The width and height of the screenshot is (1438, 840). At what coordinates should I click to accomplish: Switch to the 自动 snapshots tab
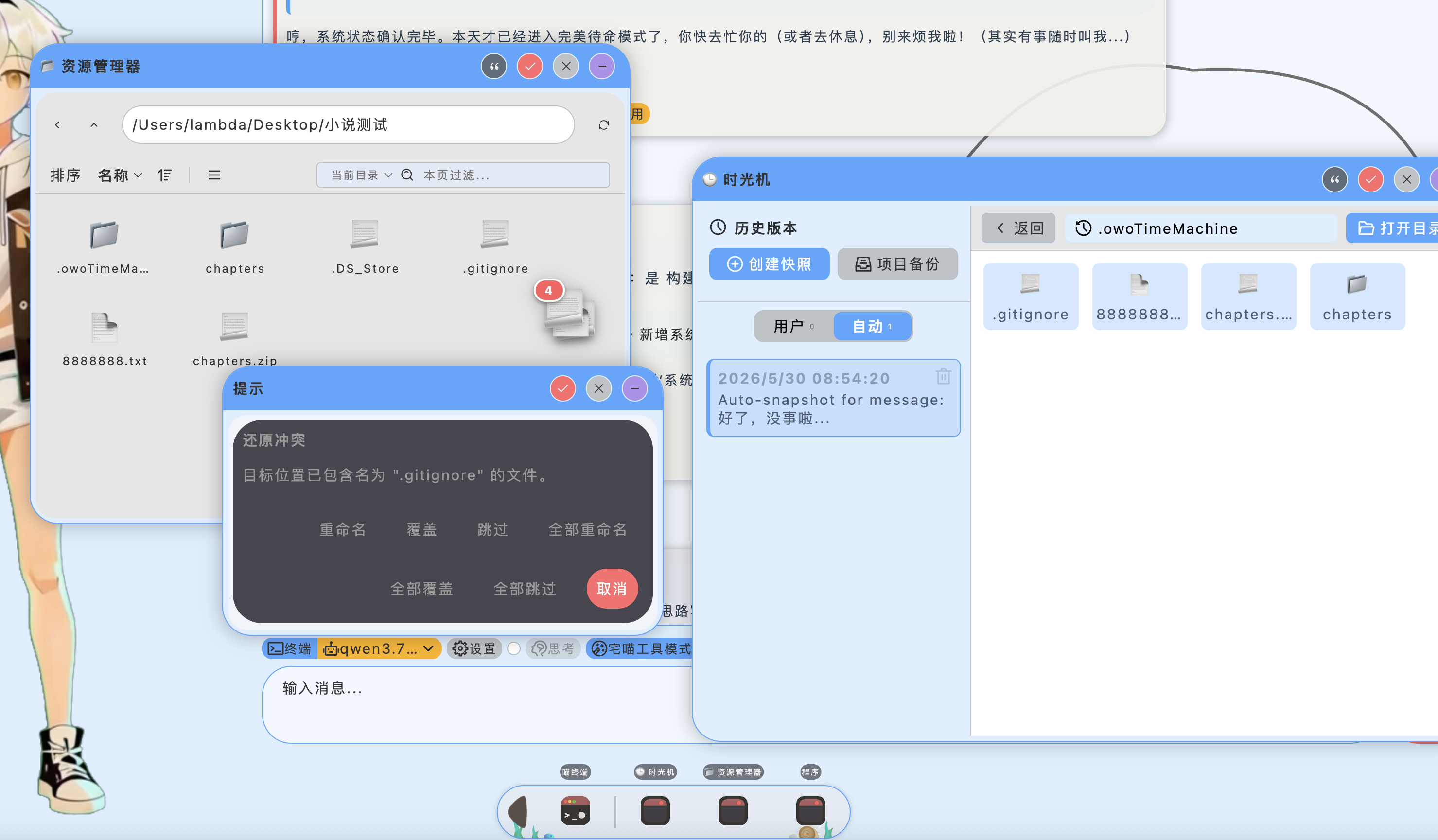coord(872,326)
